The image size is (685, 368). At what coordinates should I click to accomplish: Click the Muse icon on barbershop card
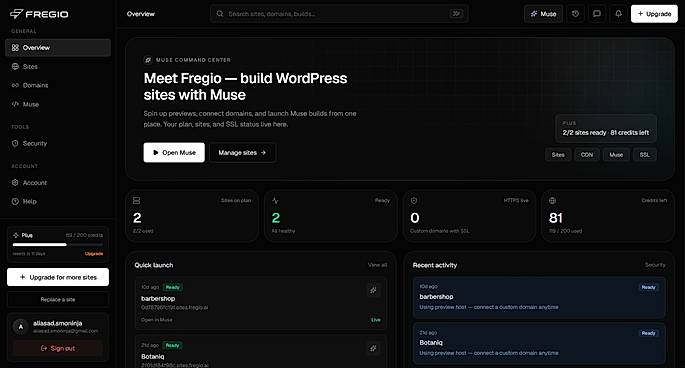point(373,290)
